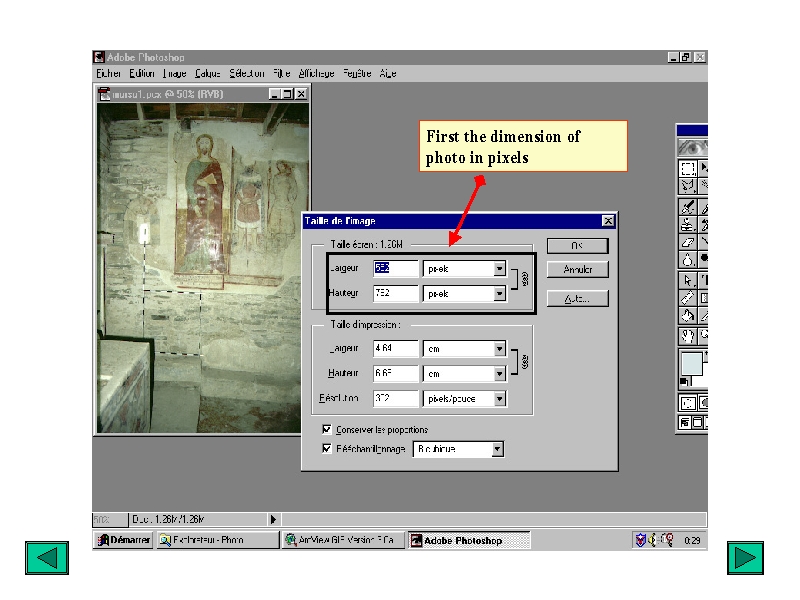Click the speaker volume tray icon

point(653,540)
